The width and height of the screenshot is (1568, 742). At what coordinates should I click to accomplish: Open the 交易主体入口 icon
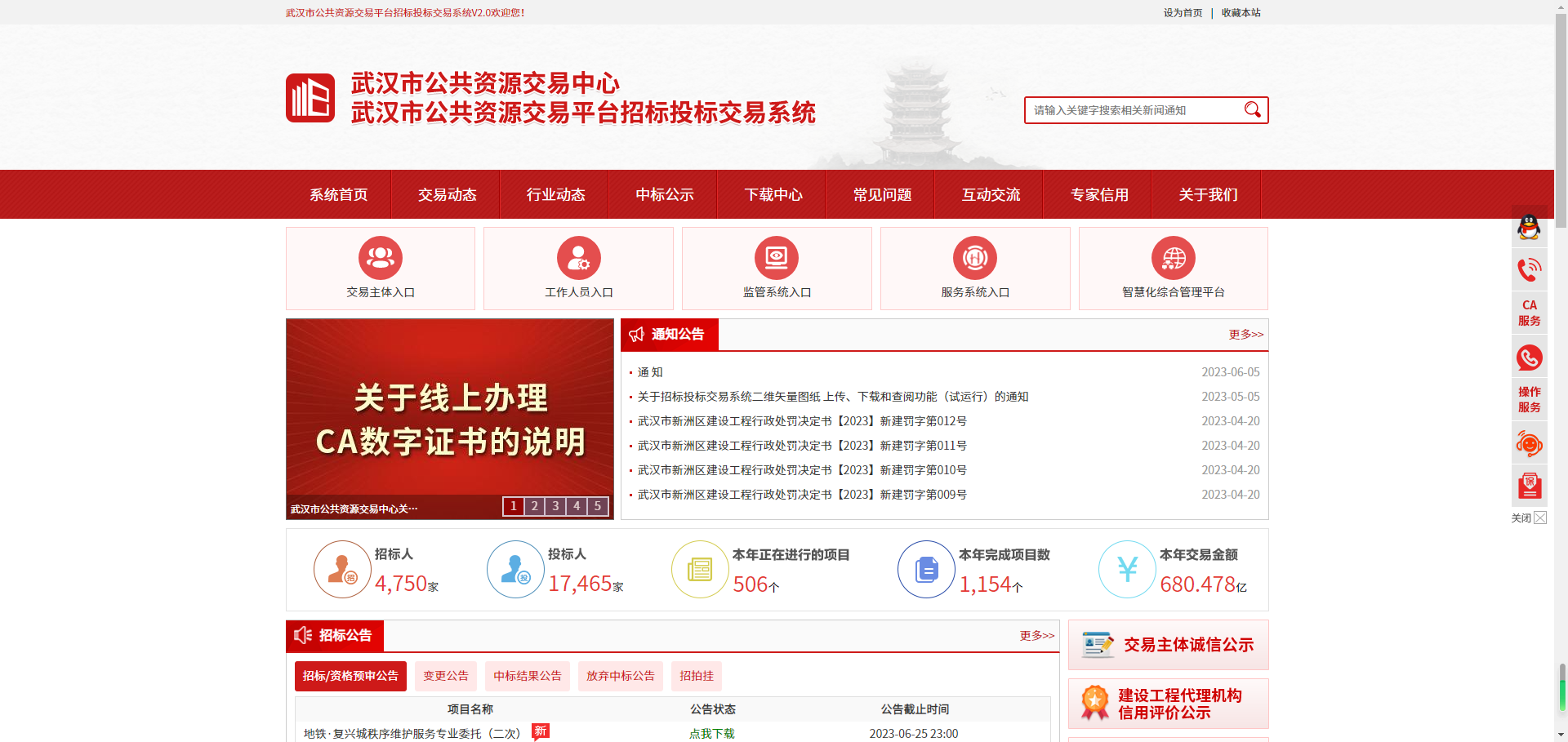pyautogui.click(x=381, y=258)
